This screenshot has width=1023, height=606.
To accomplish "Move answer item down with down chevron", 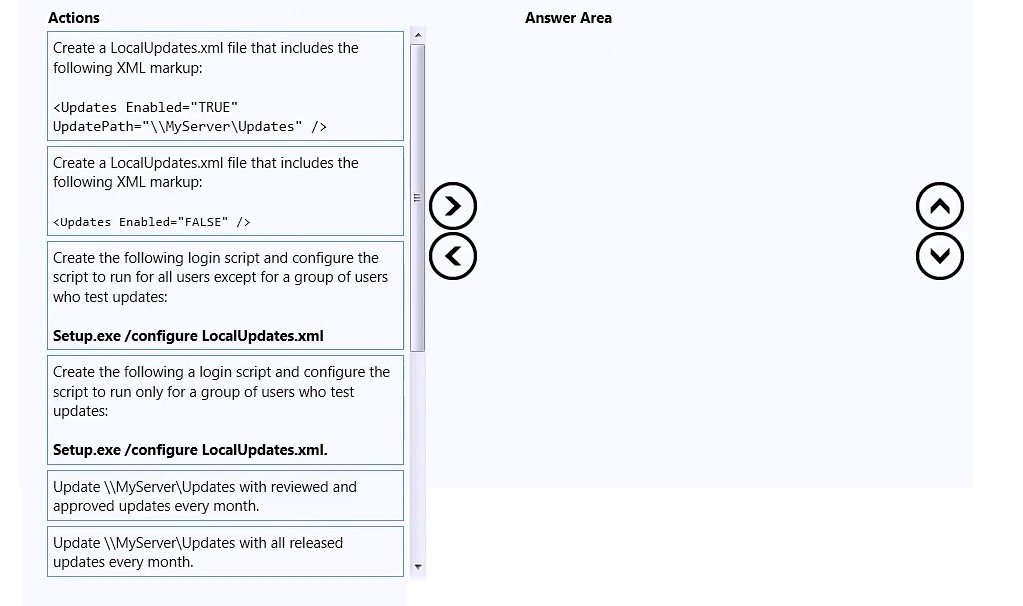I will click(x=939, y=256).
